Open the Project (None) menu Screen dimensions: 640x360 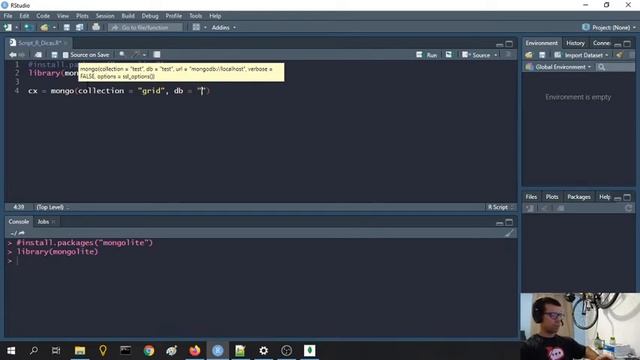click(609, 27)
